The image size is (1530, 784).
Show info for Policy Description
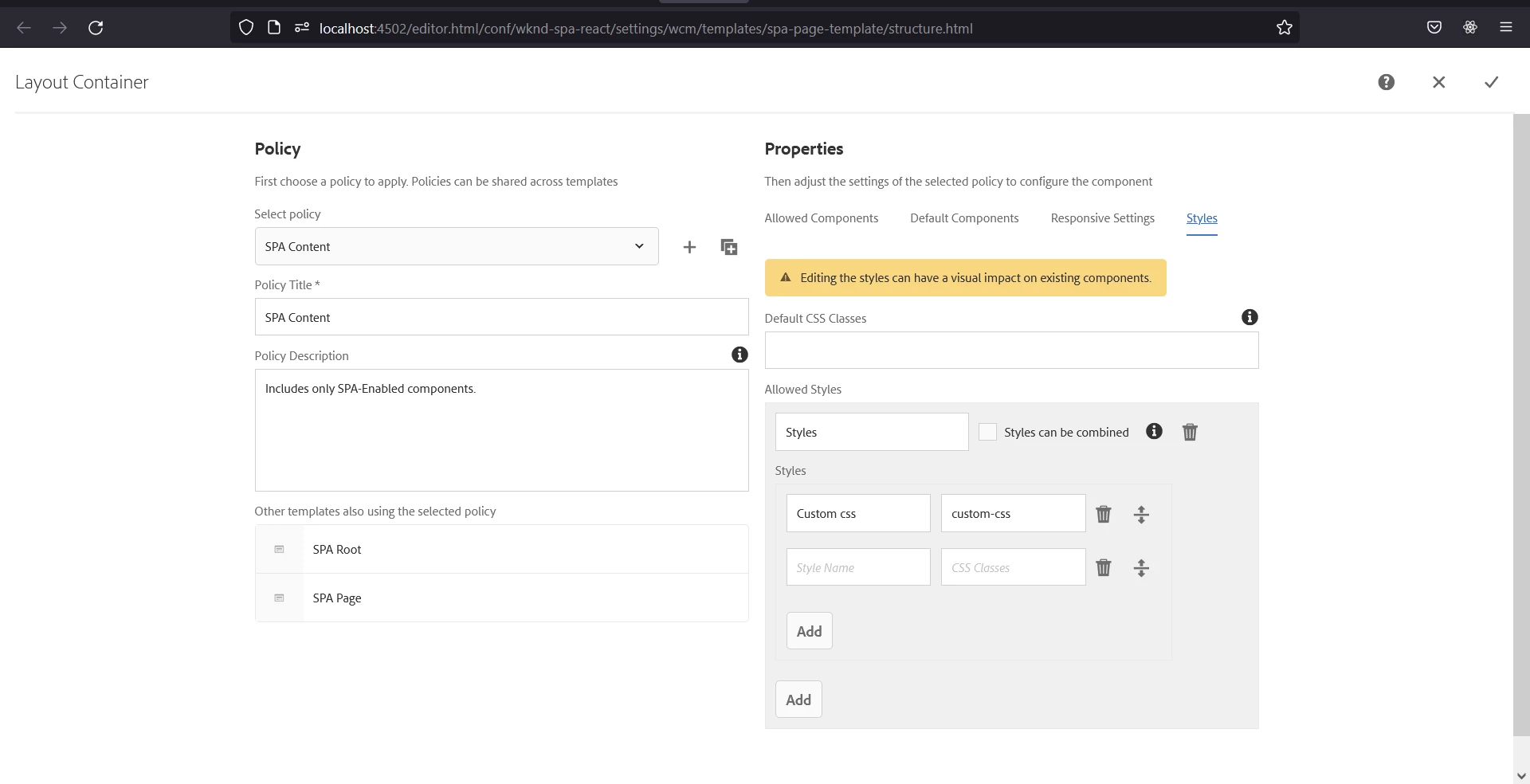(x=739, y=355)
